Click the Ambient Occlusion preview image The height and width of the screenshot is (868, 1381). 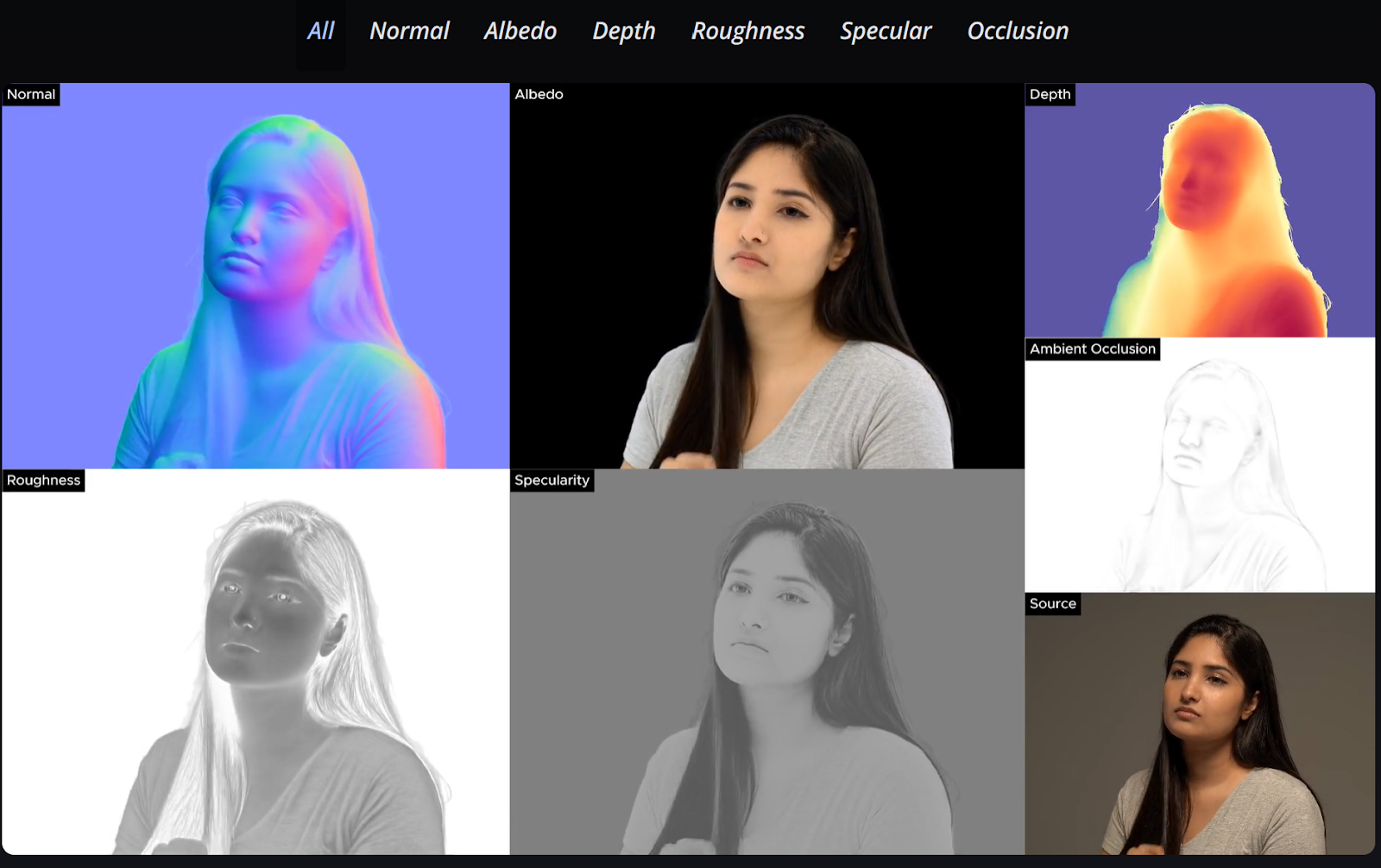point(1200,465)
